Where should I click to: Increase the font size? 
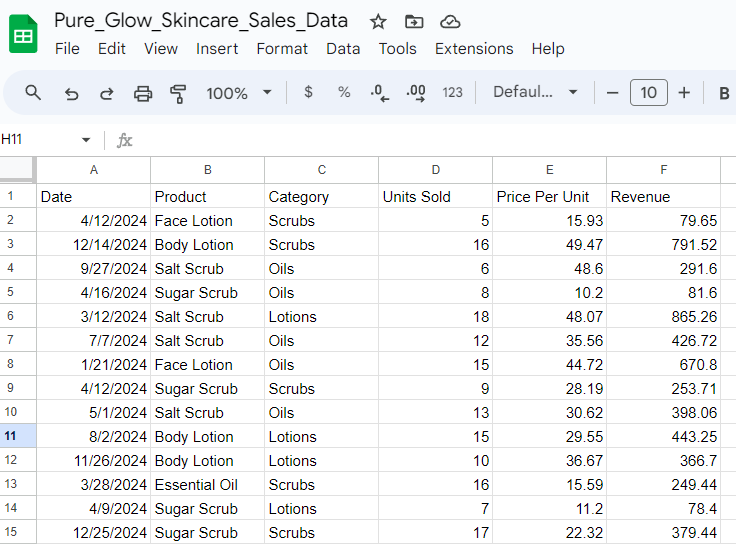[684, 93]
